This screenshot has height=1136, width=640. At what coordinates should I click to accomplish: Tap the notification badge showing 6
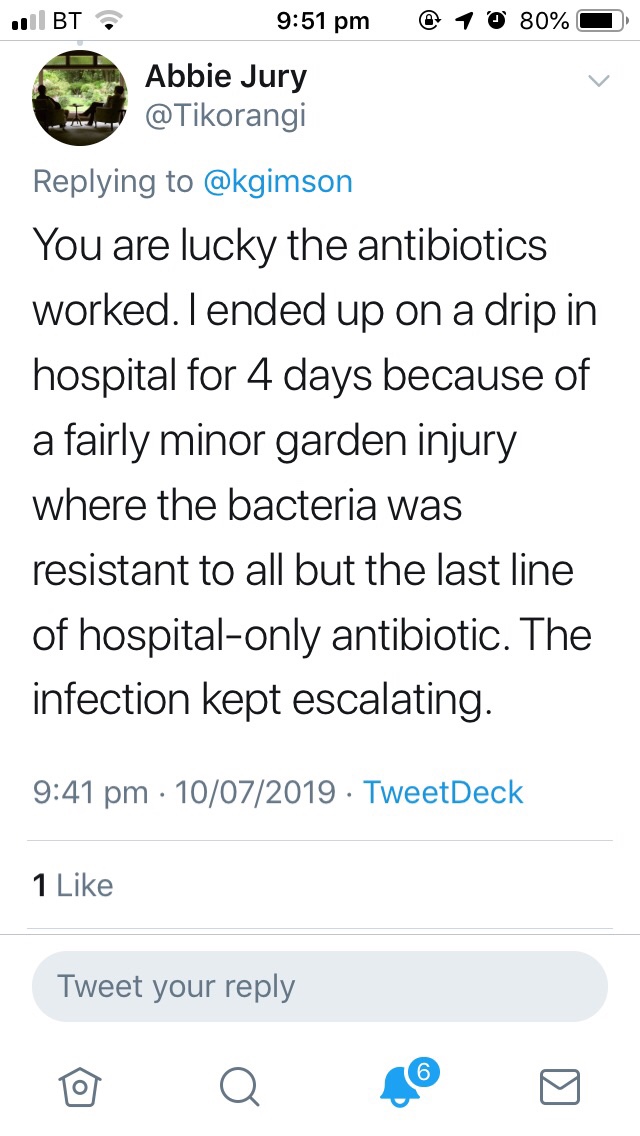424,1072
